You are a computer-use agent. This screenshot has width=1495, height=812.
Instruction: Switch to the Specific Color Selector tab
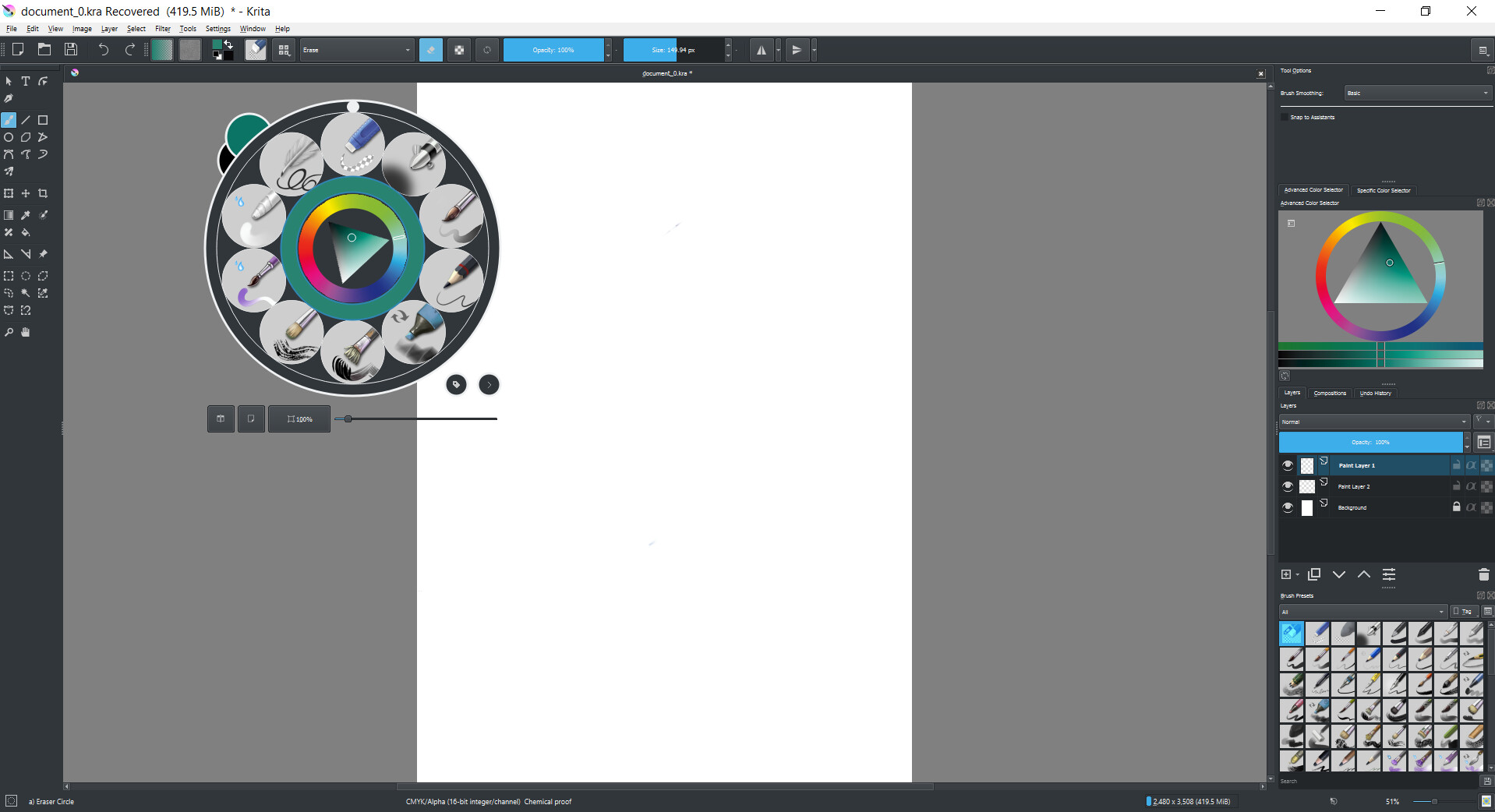coord(1384,190)
